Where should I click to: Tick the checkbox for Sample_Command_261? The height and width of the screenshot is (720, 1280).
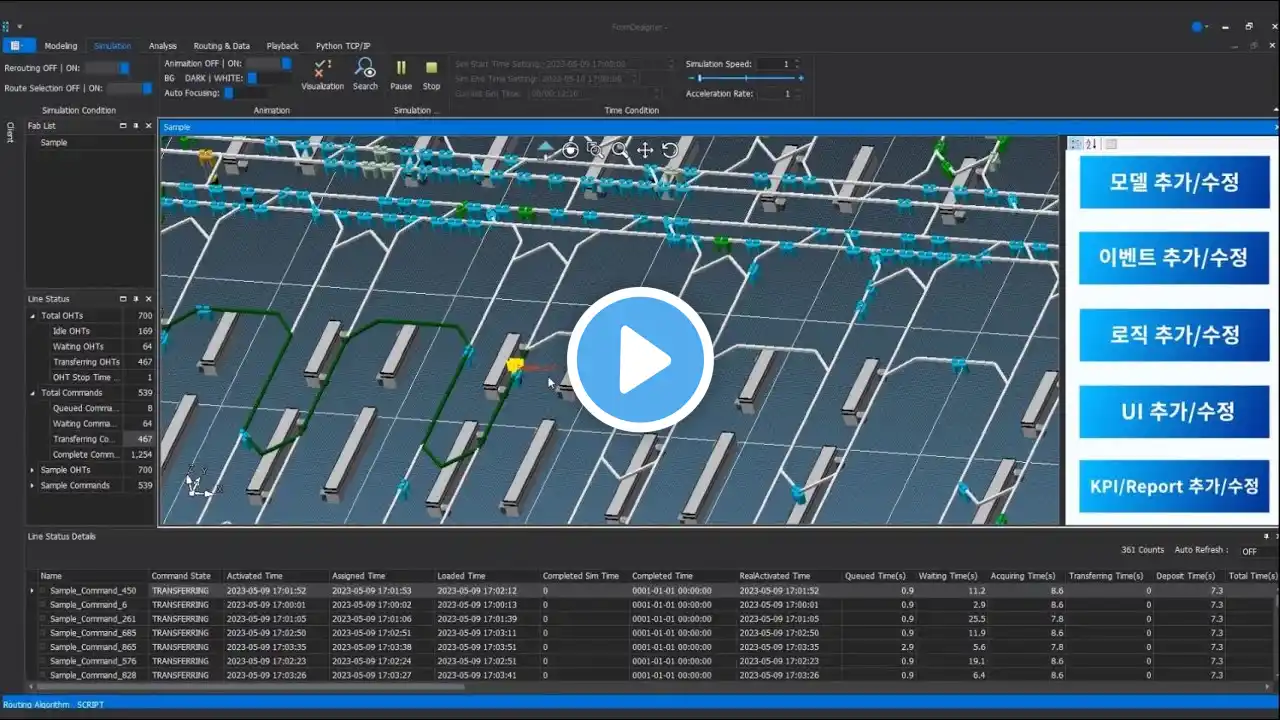click(x=44, y=619)
